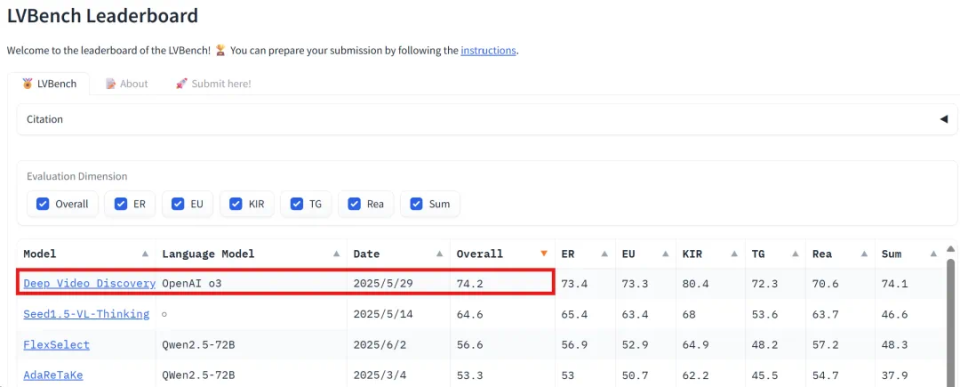Viewport: 960px width, 387px height.
Task: Sort by KIR column arrow
Action: [734, 254]
